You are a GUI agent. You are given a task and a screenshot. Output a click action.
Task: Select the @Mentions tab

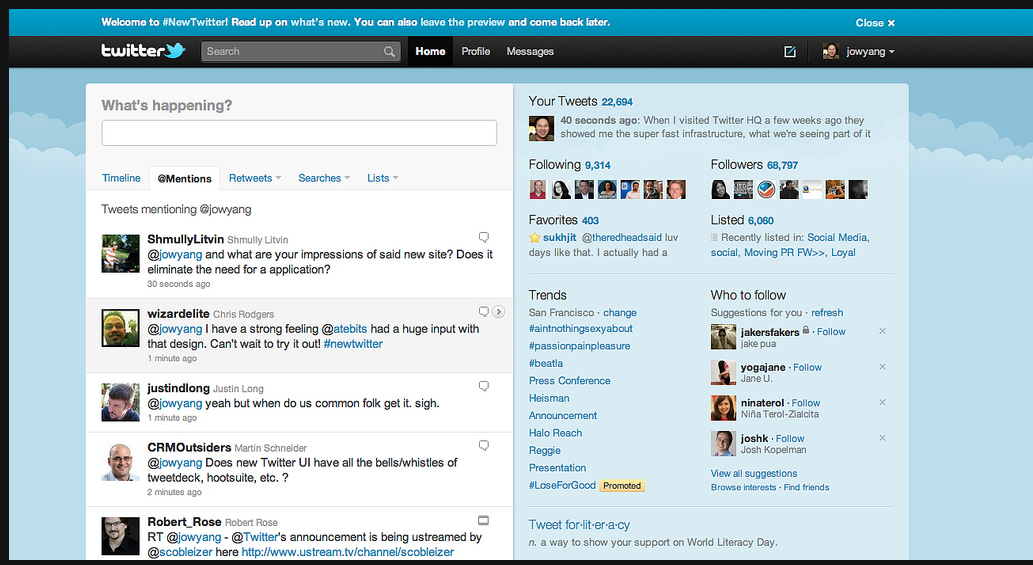(x=184, y=178)
